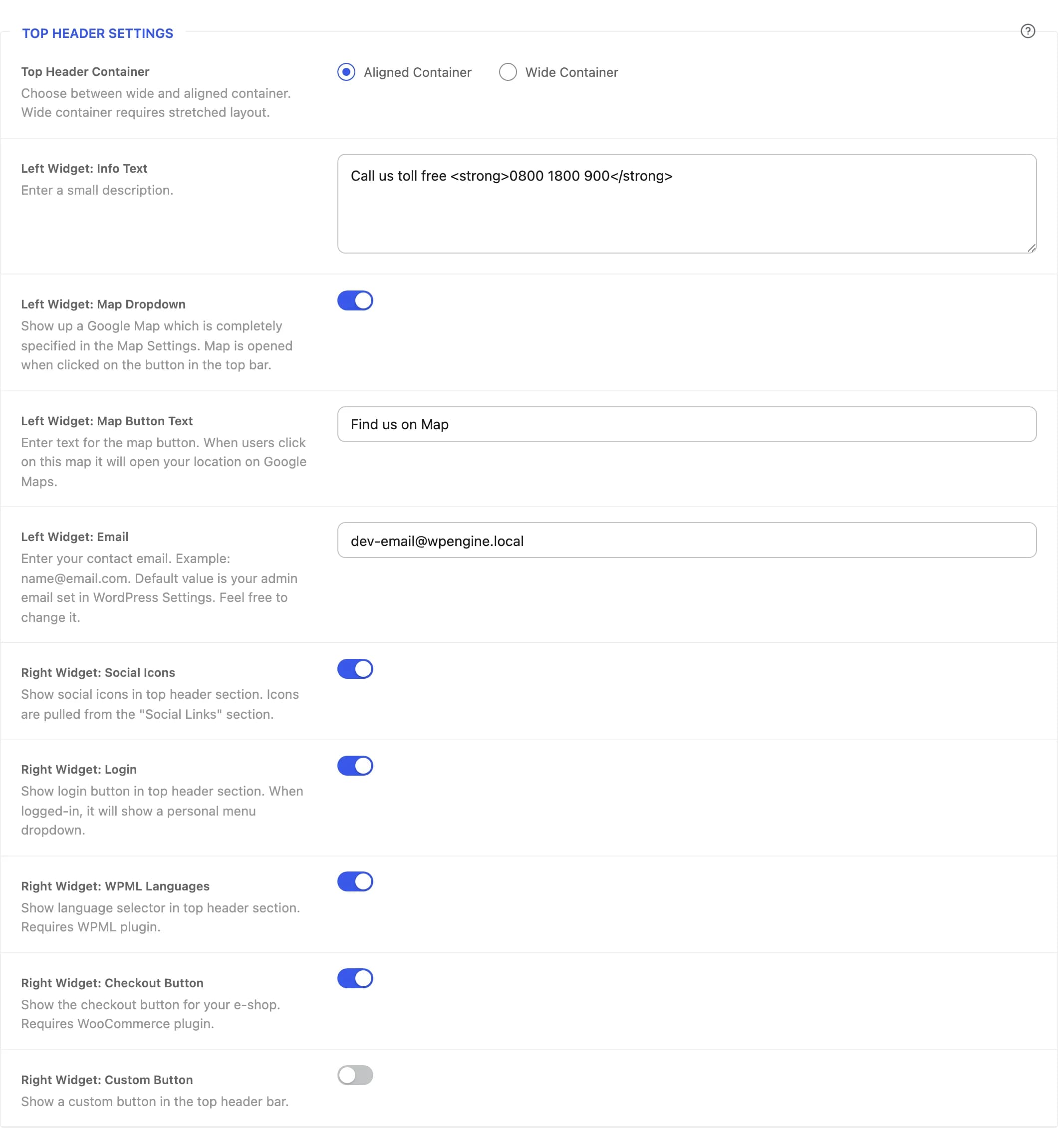
Task: Click the Map Button Text field
Action: coord(686,424)
